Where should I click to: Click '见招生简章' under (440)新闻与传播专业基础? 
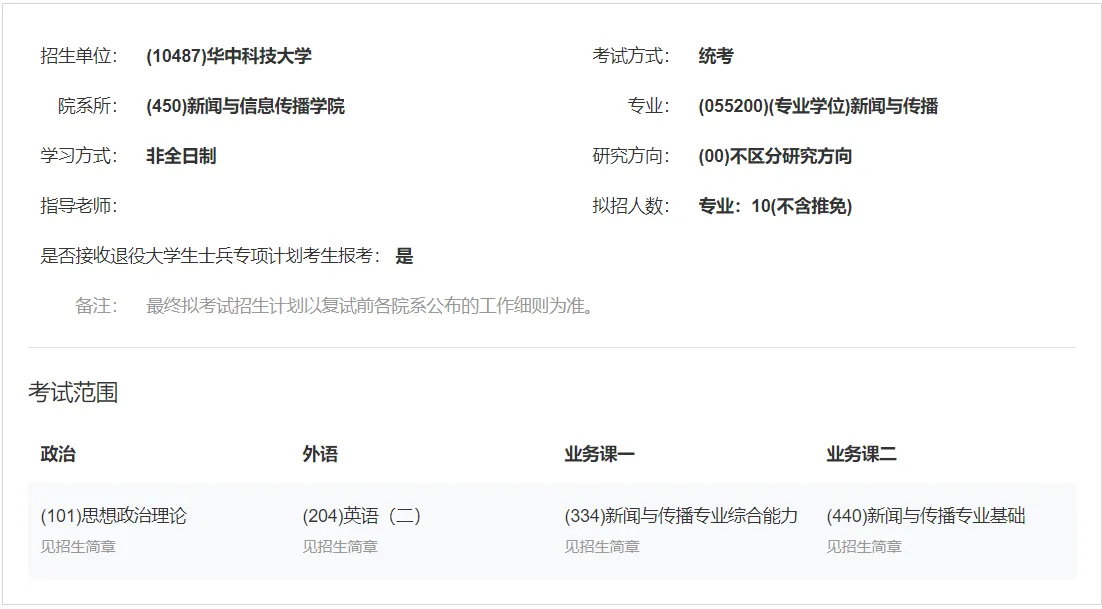[x=864, y=546]
